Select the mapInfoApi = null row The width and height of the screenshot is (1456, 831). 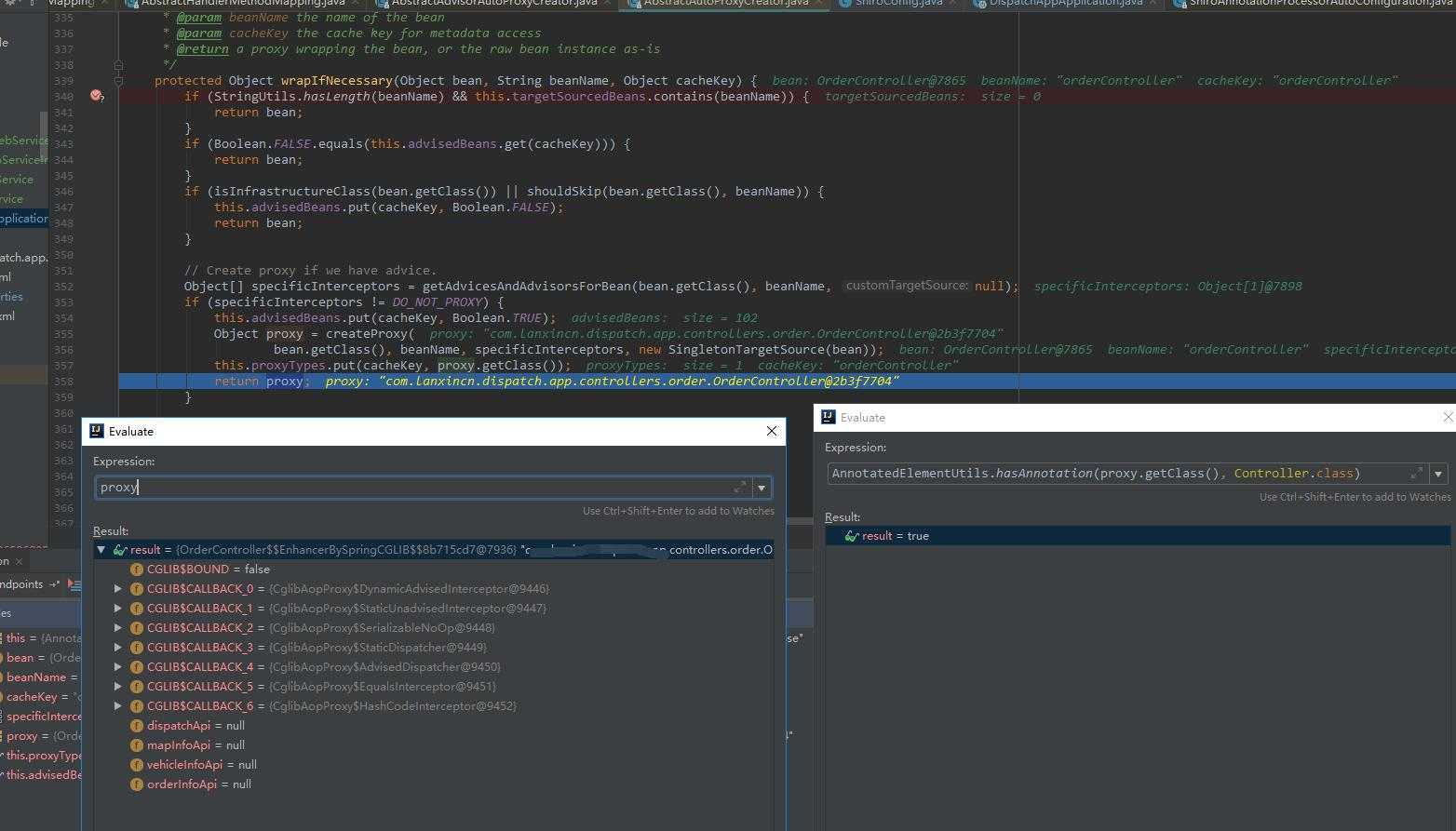[x=434, y=745]
